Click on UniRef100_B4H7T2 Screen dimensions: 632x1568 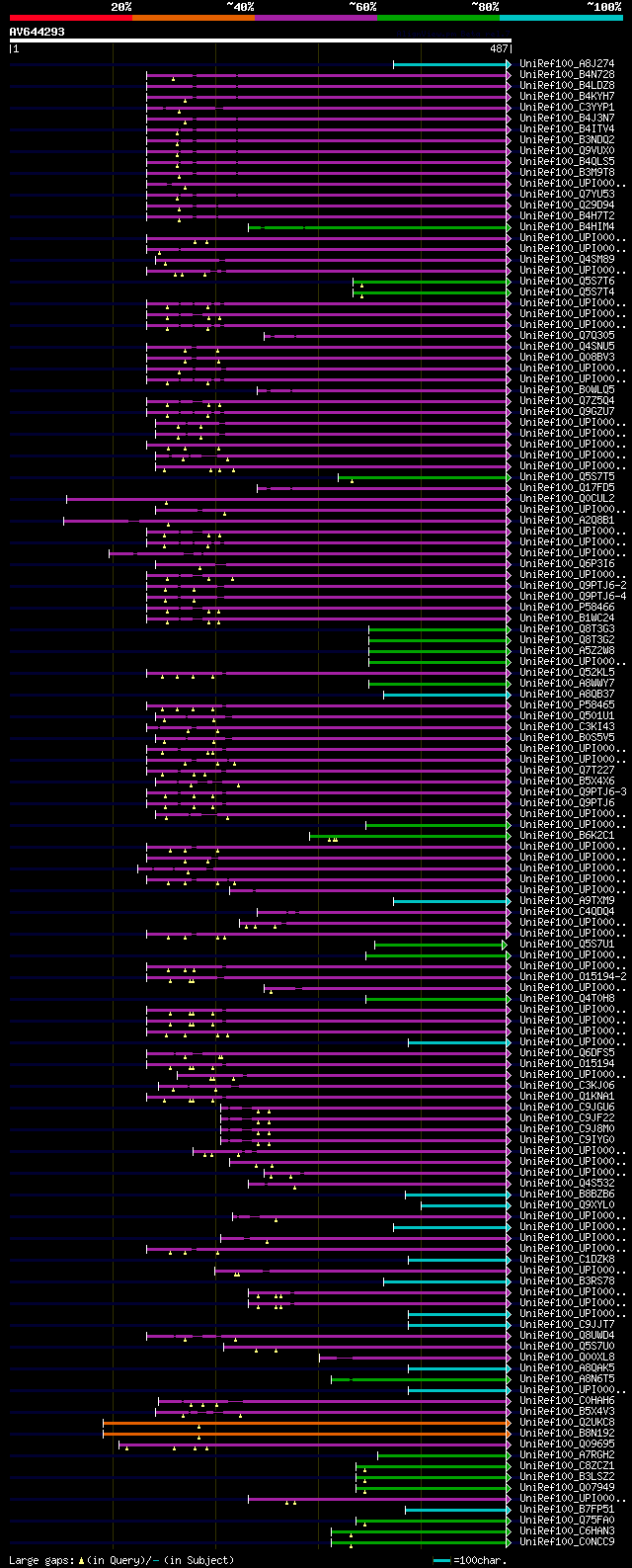(567, 216)
